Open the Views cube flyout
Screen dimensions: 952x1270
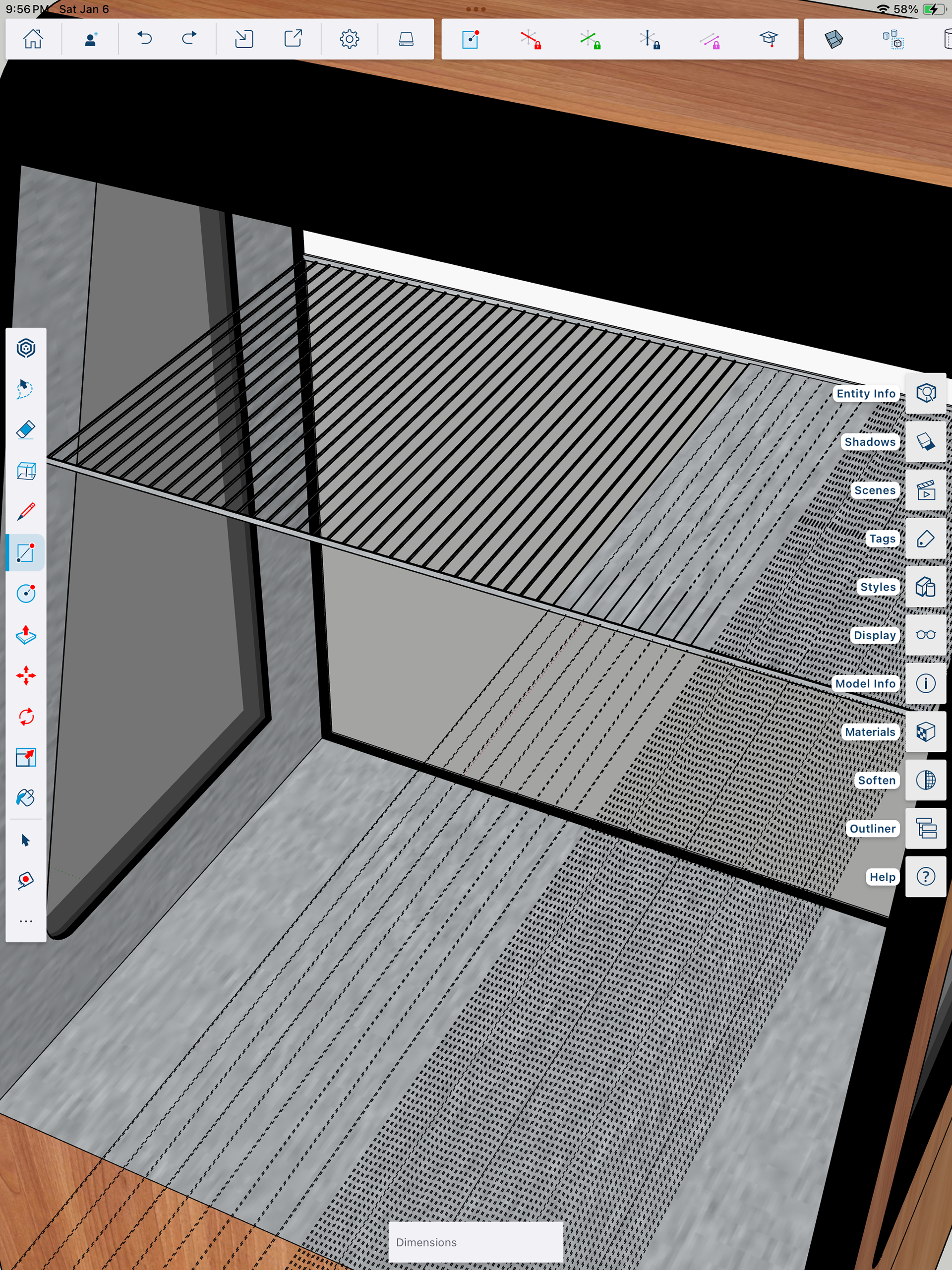pos(833,40)
